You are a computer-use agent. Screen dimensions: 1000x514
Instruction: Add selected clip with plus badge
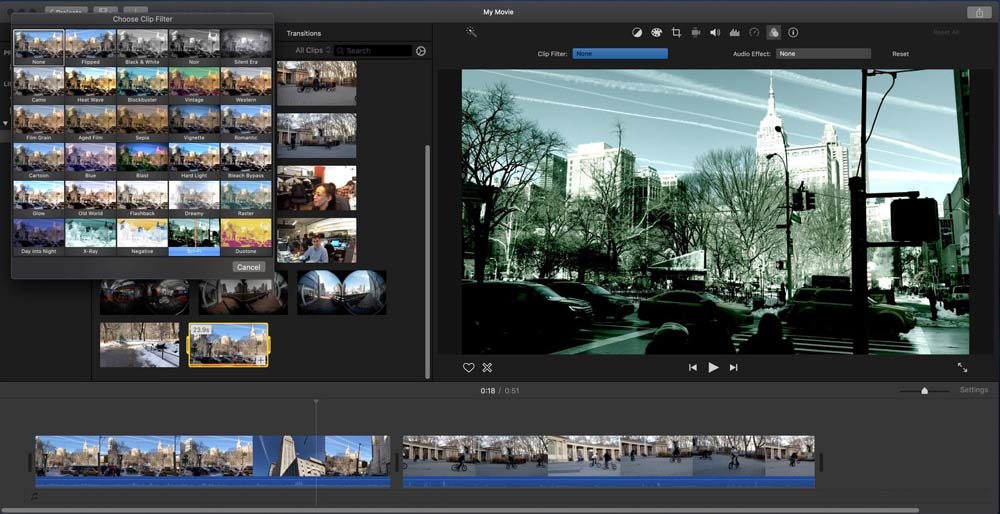click(x=260, y=360)
